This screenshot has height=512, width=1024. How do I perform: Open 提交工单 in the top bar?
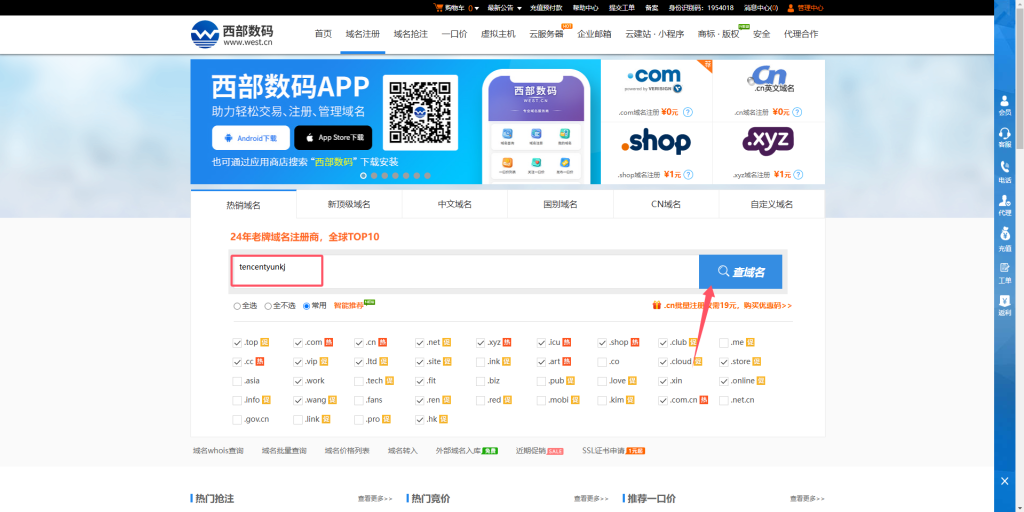[622, 8]
